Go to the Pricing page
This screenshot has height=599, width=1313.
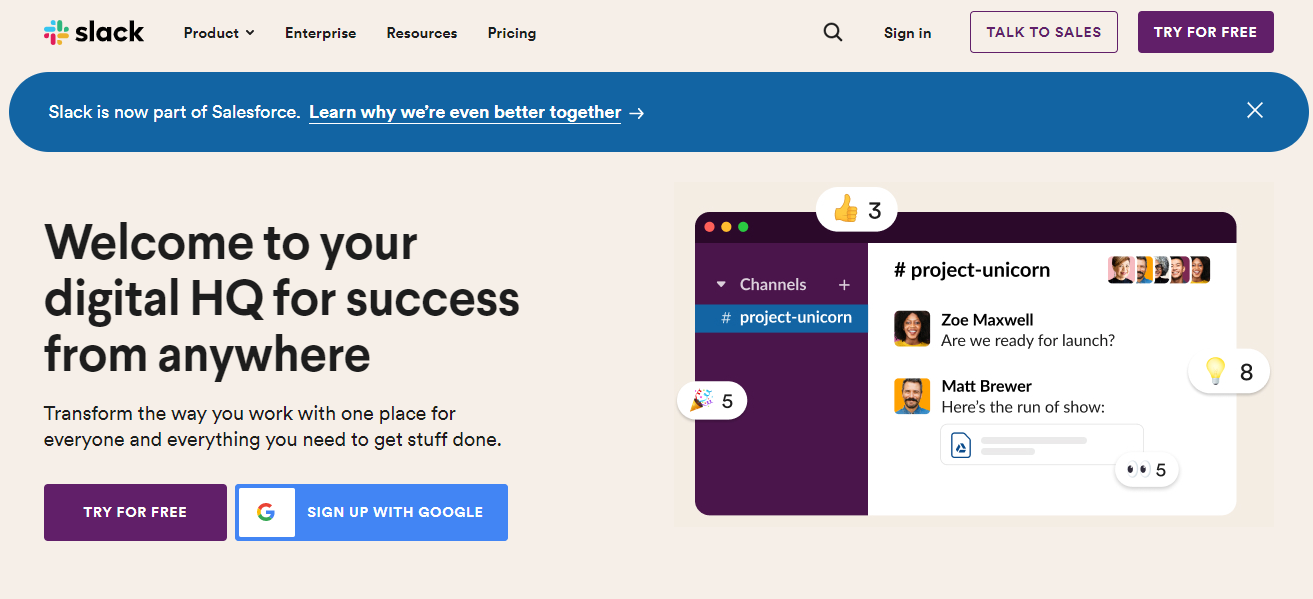click(512, 33)
